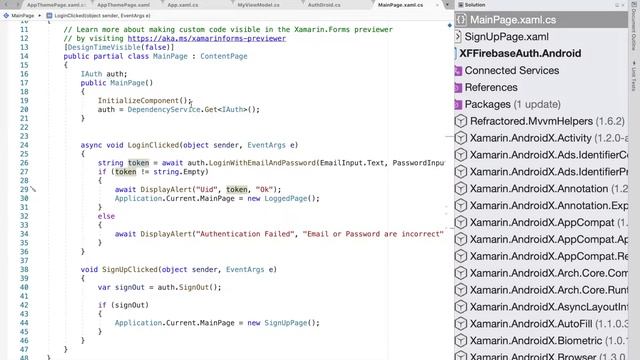Click "DesignTimeVisible" attribute on line 13
This screenshot has width=640, height=360.
click(104, 47)
